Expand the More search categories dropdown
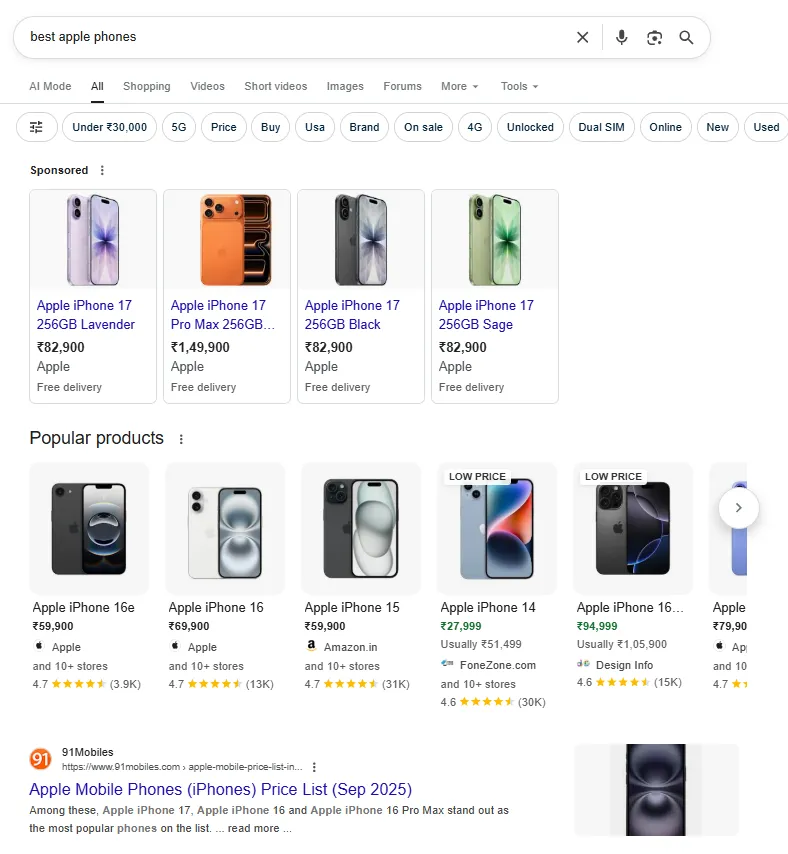The height and width of the screenshot is (854, 788). pos(460,86)
